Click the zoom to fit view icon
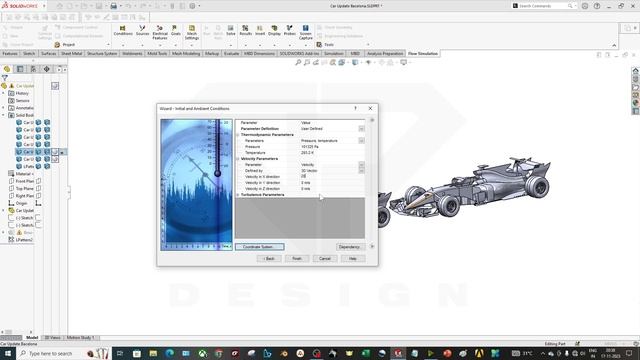The image size is (640, 360). [x=298, y=62]
